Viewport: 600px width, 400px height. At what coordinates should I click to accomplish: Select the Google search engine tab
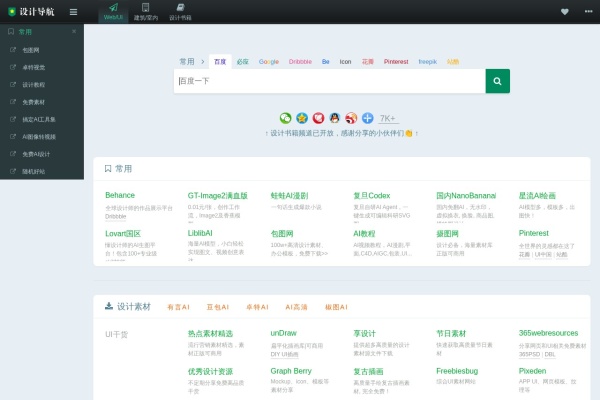(x=269, y=62)
